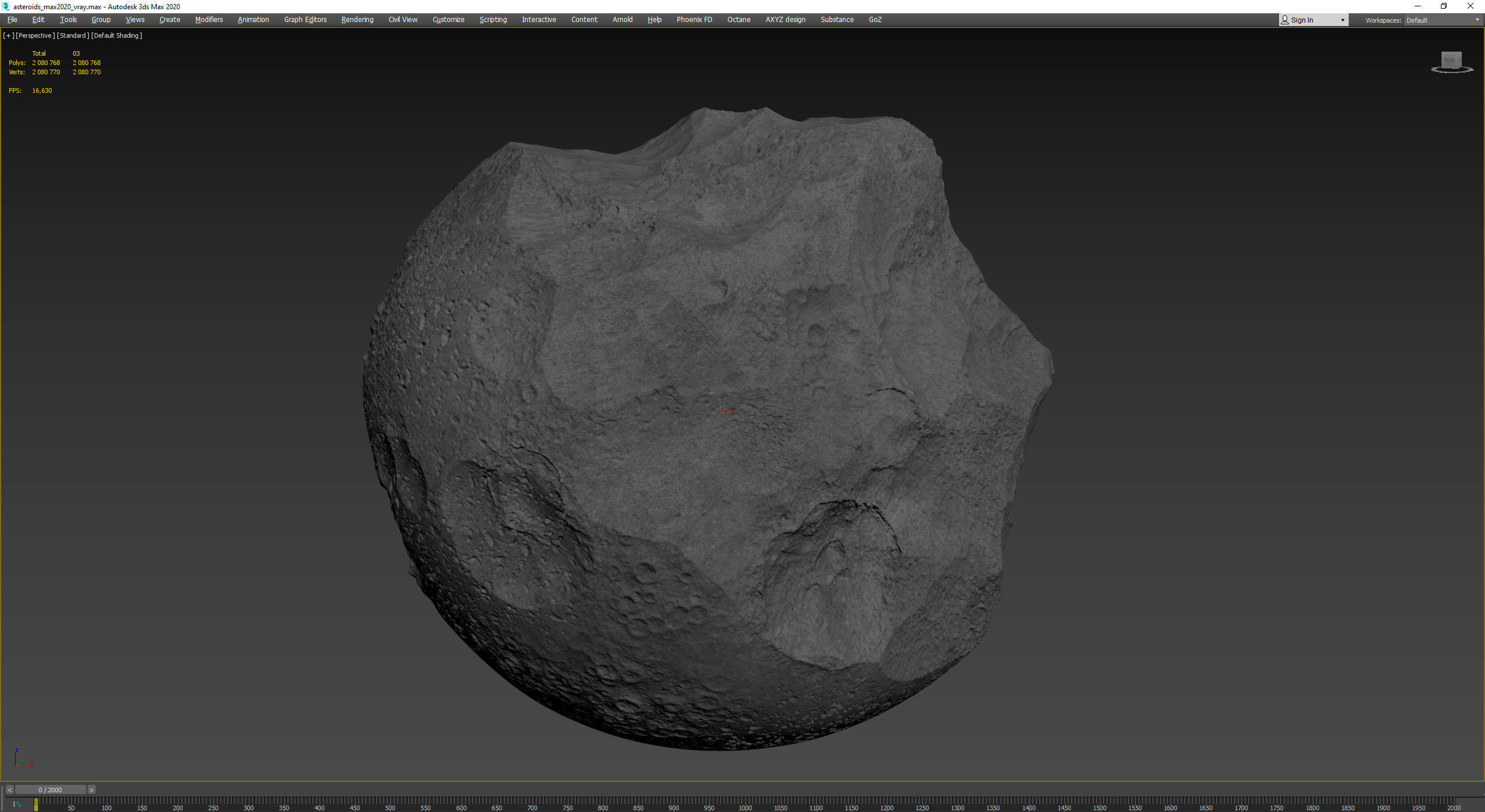Screen dimensions: 1485x812
Task: Open the GoZ menu
Action: pos(875,20)
